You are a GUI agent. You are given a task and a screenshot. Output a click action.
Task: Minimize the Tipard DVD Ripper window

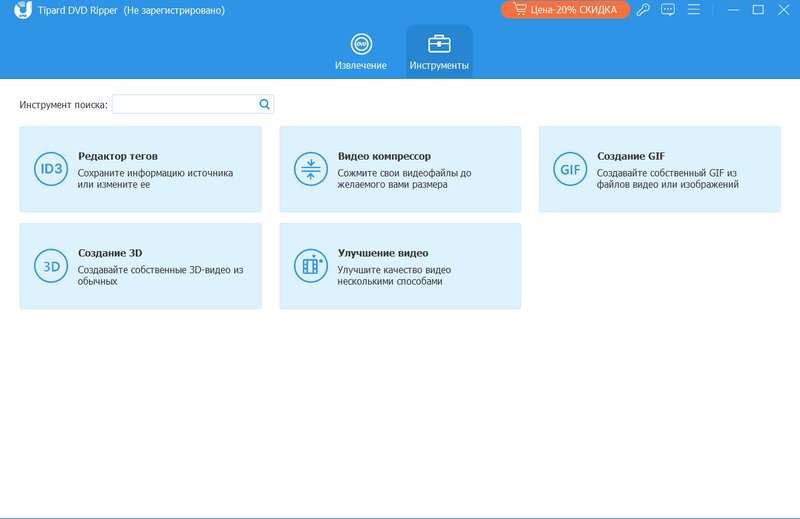[x=735, y=10]
